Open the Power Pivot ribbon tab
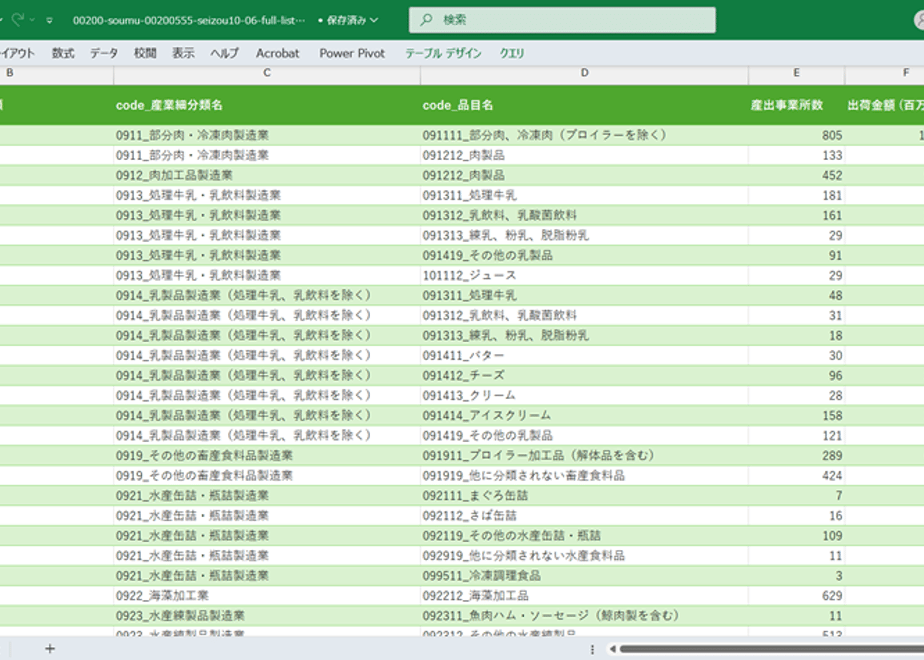 (x=352, y=53)
